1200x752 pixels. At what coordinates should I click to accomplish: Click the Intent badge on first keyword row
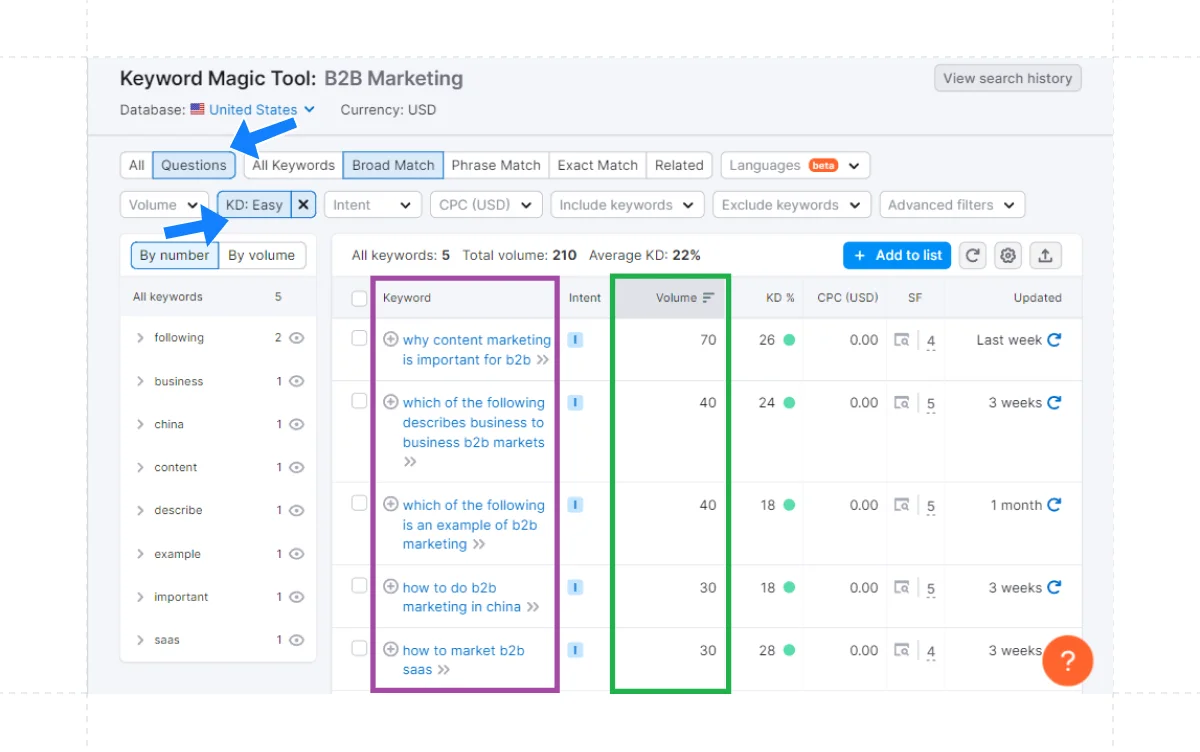click(575, 340)
